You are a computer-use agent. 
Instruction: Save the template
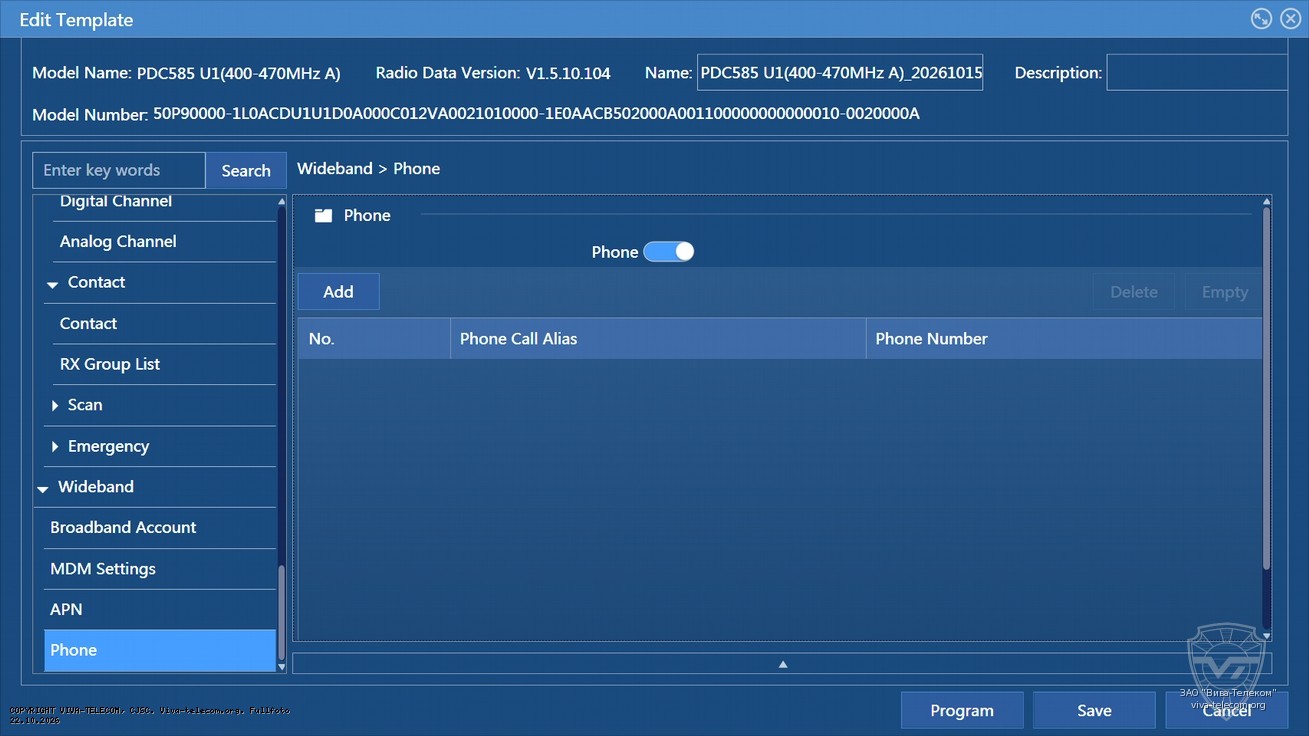[x=1094, y=710]
